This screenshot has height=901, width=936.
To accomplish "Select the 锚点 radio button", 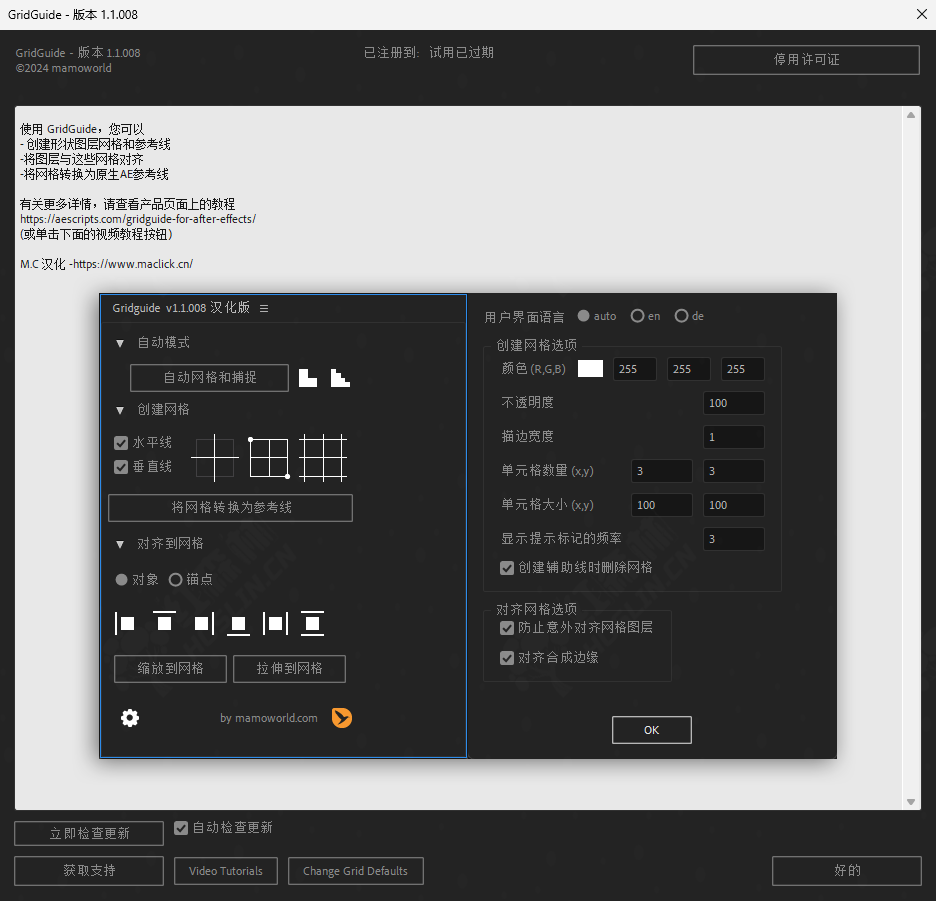I will (176, 580).
